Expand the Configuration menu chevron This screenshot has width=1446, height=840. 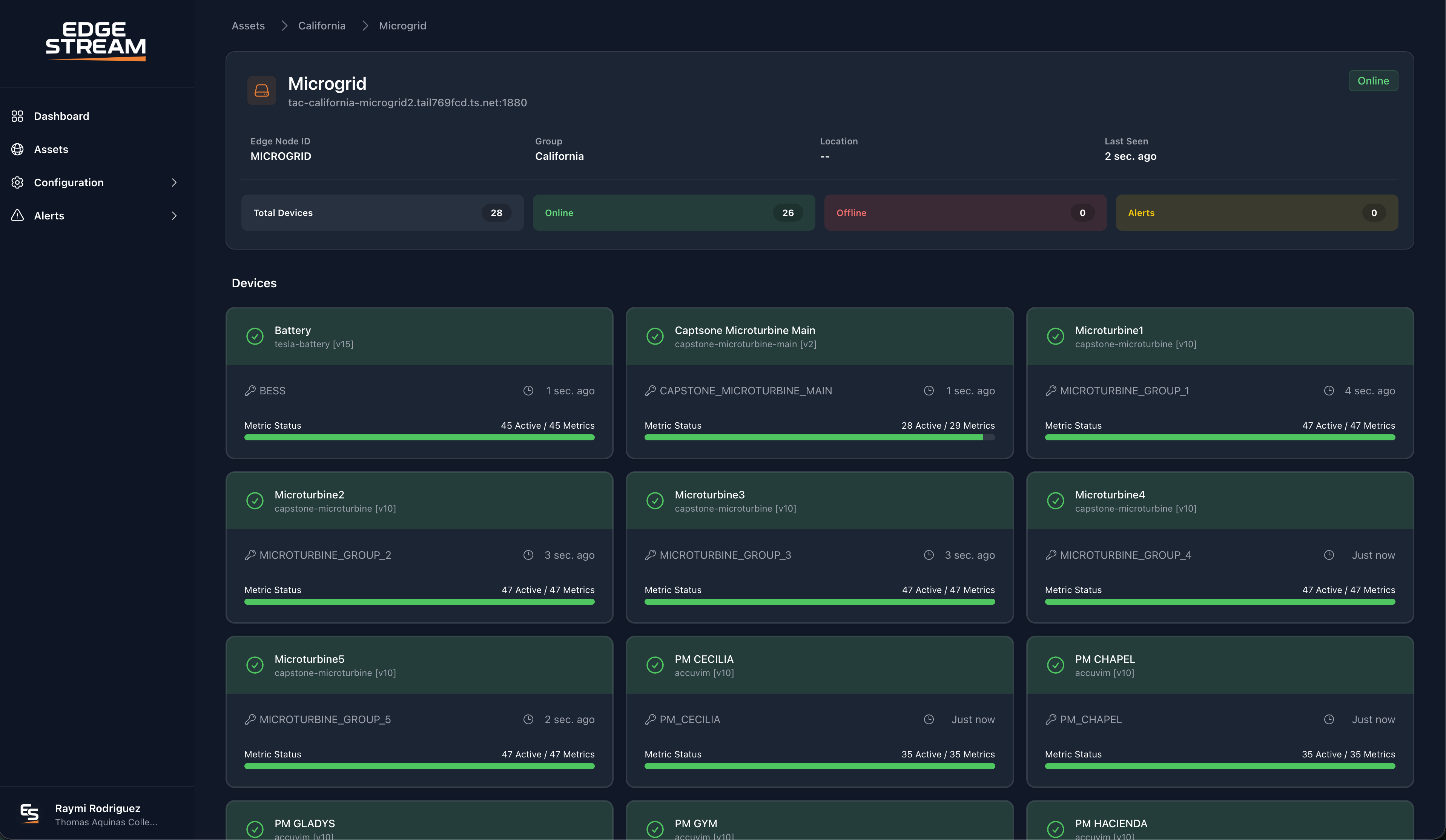pos(174,182)
